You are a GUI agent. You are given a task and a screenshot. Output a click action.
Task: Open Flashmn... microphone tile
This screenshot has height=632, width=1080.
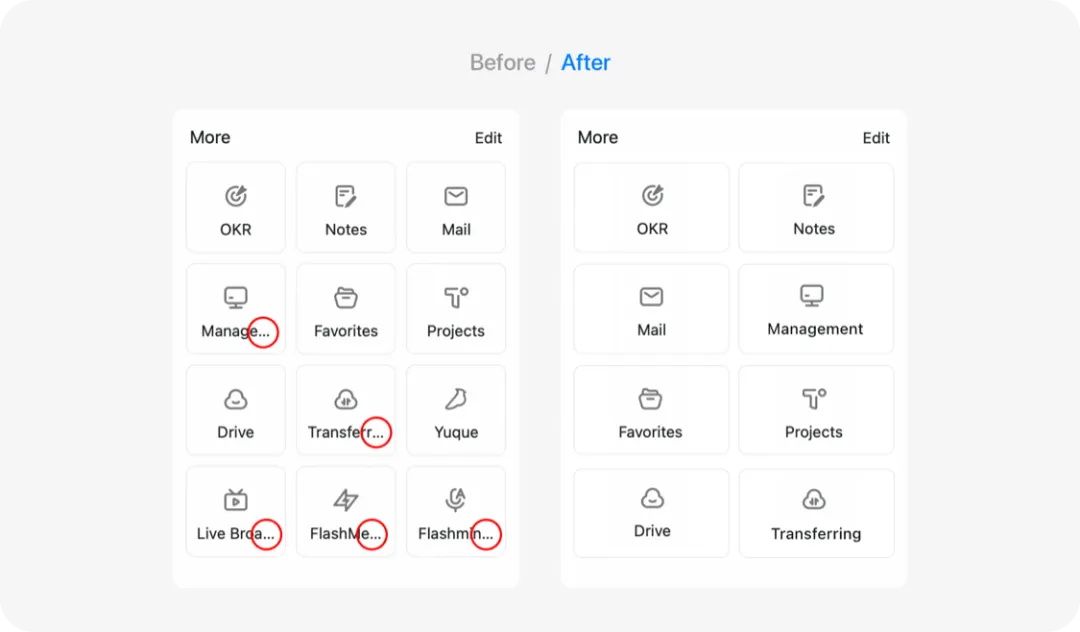456,512
